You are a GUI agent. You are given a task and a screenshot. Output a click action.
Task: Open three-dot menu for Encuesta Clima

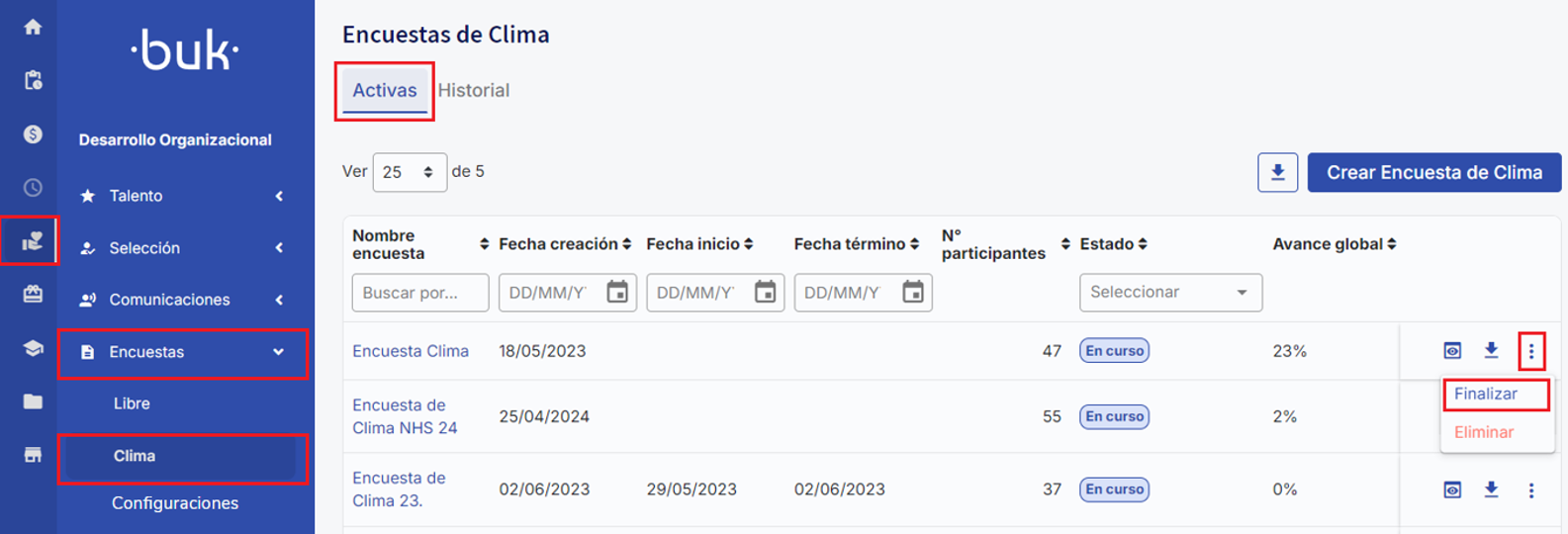pyautogui.click(x=1530, y=351)
